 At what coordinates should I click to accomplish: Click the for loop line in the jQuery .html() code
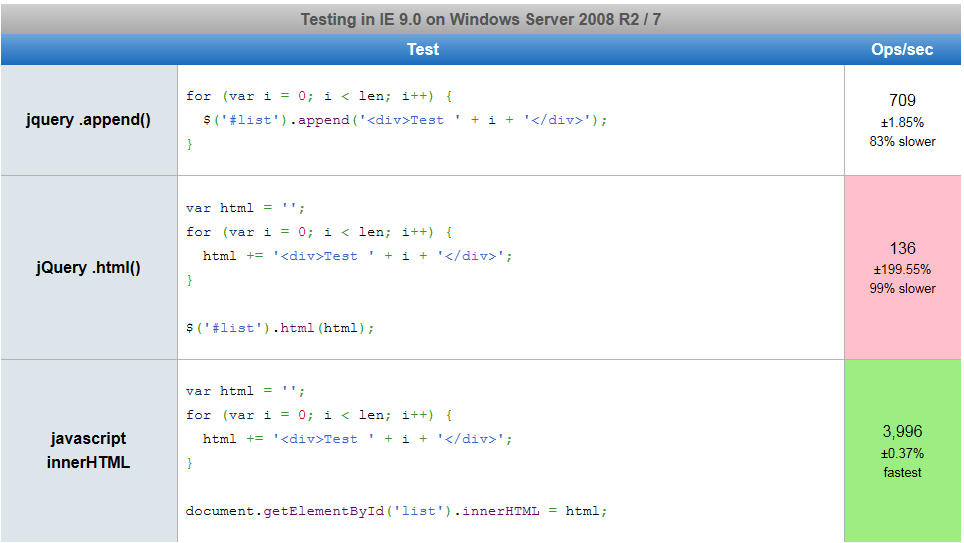319,232
